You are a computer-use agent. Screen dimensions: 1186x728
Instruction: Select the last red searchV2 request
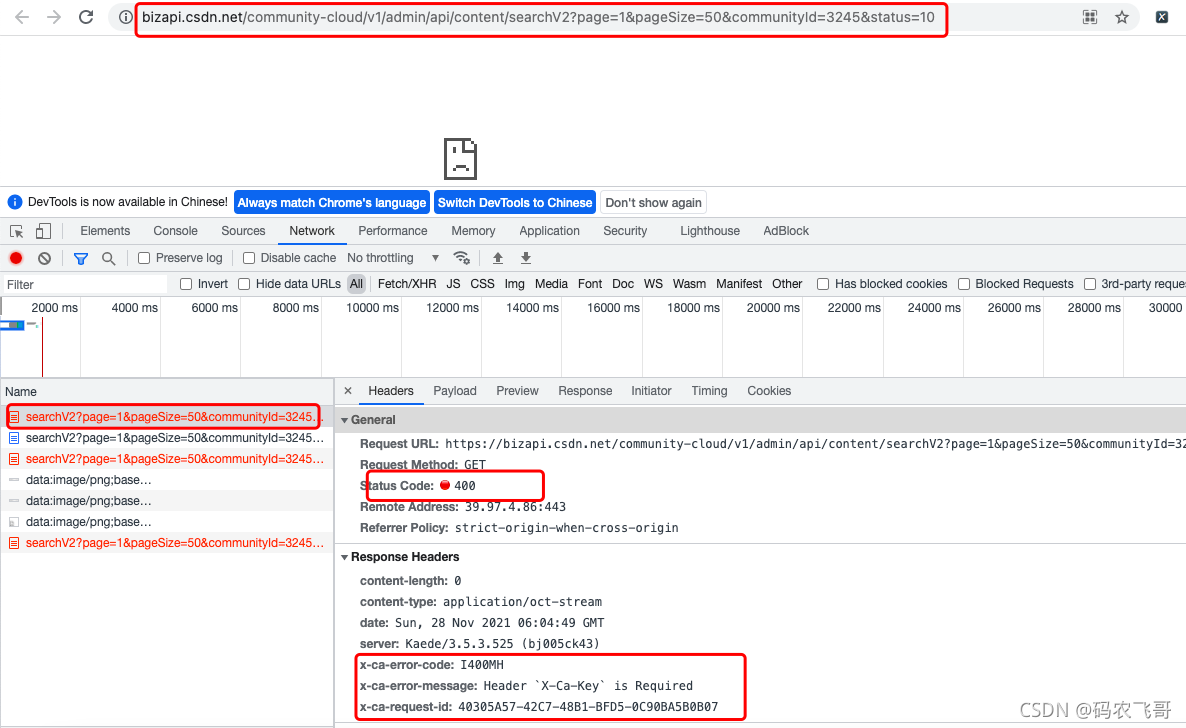point(166,543)
